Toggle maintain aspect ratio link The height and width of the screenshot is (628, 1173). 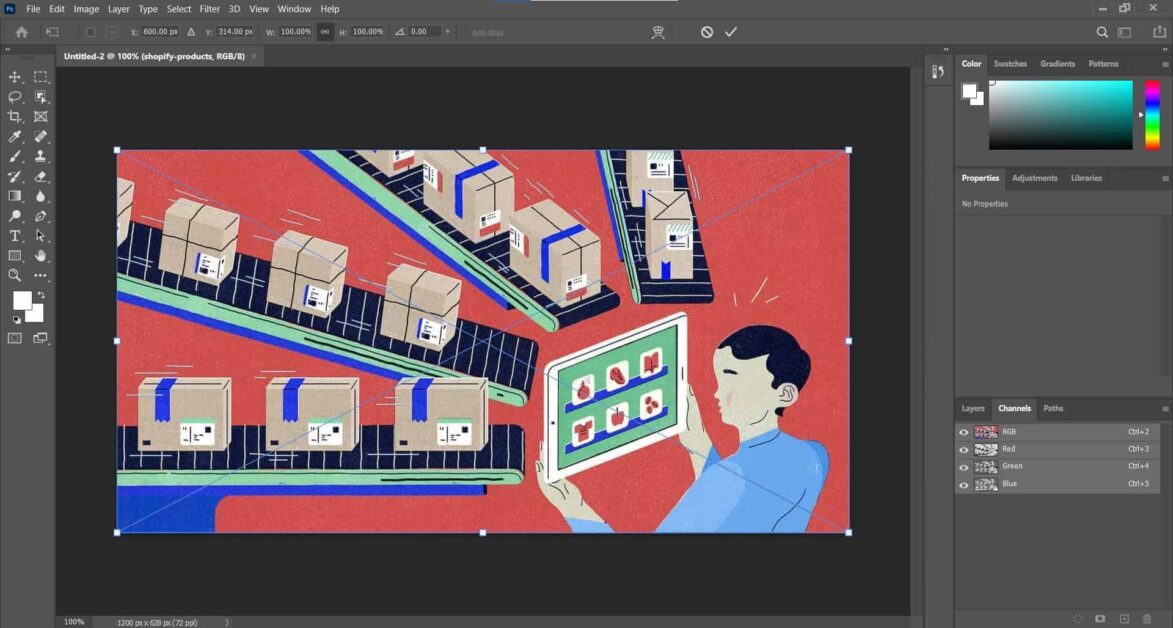tap(325, 31)
